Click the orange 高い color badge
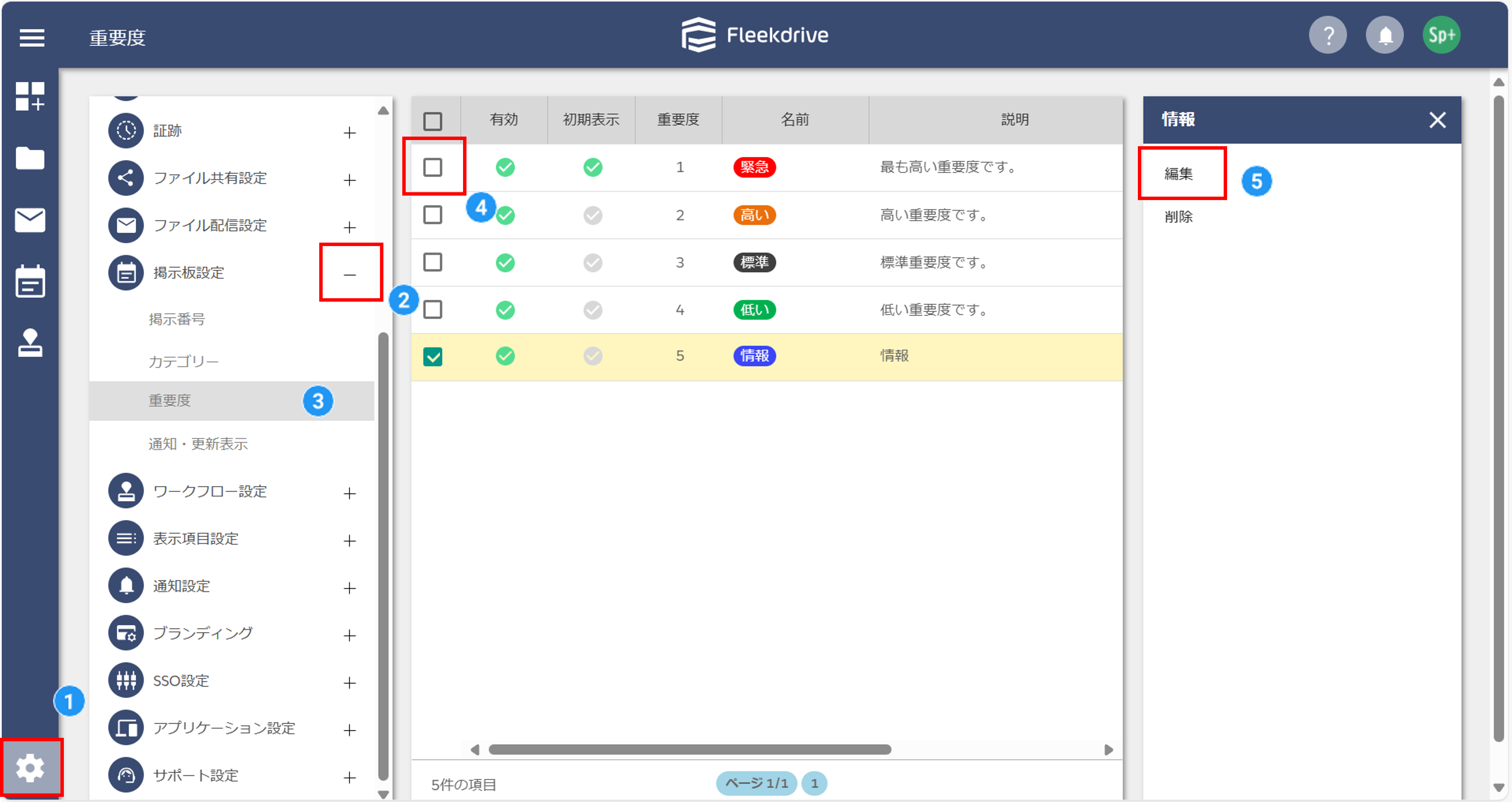This screenshot has height=802, width=1512. [754, 215]
